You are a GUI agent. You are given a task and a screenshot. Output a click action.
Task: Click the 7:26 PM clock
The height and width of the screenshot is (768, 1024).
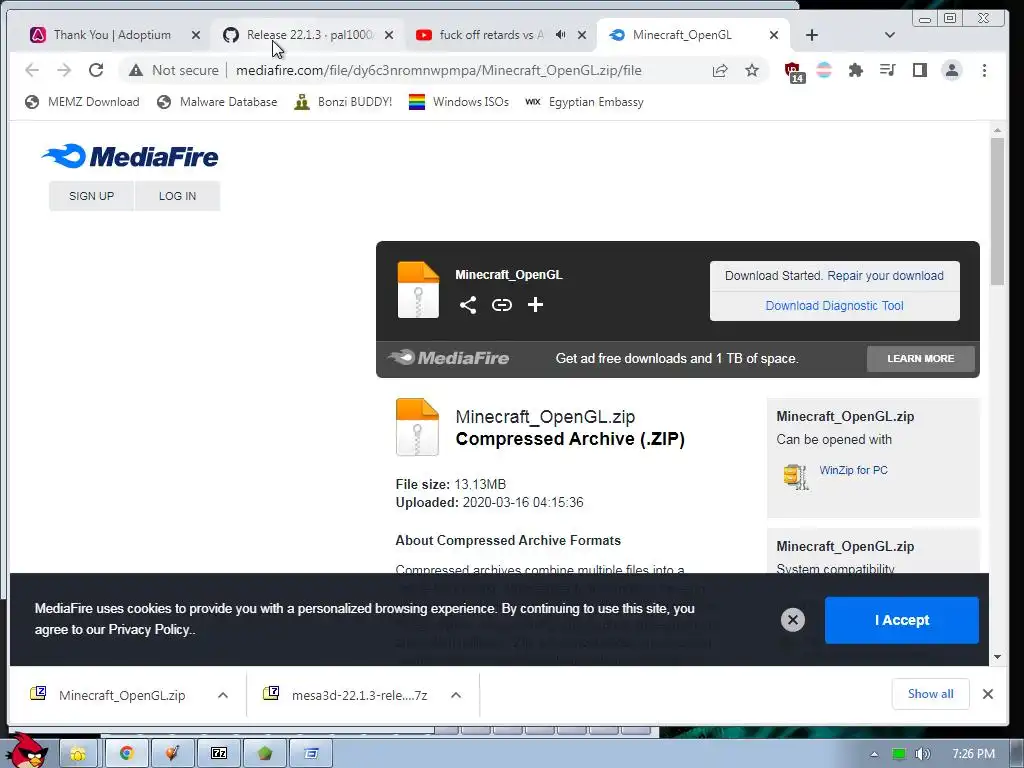pyautogui.click(x=973, y=754)
